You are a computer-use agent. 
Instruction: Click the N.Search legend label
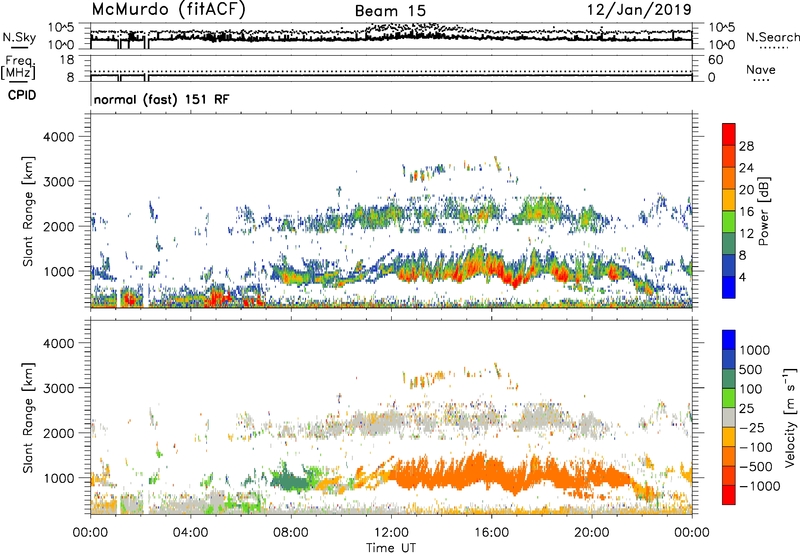point(773,37)
